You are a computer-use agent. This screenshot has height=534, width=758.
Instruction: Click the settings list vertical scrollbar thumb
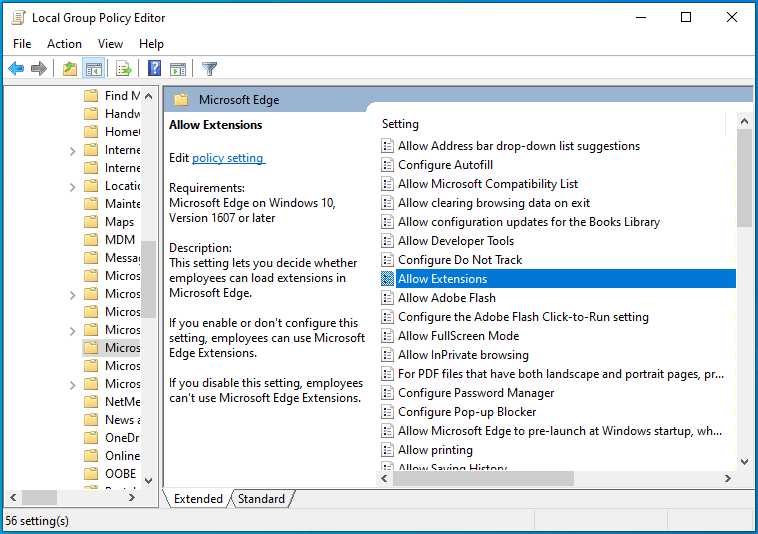(x=744, y=180)
